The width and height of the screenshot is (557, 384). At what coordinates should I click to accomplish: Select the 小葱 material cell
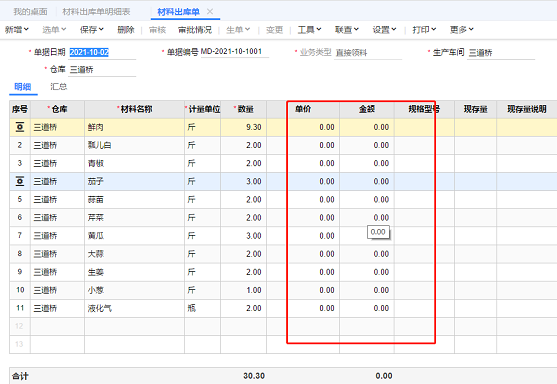tap(135, 290)
